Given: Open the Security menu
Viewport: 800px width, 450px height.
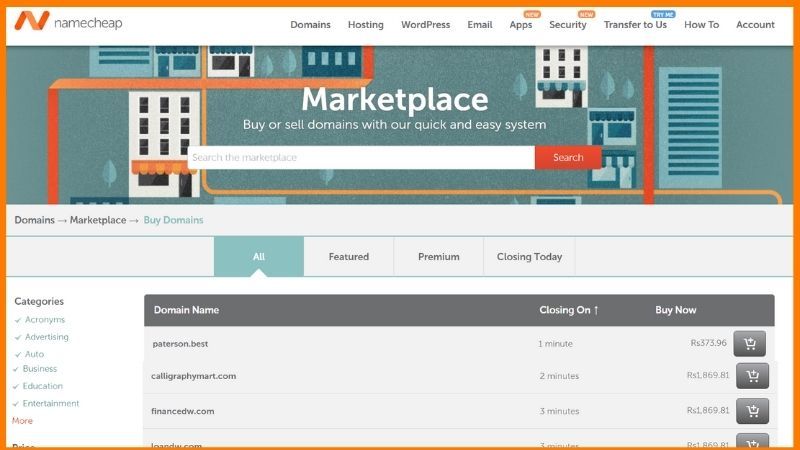Looking at the screenshot, I should 567,24.
